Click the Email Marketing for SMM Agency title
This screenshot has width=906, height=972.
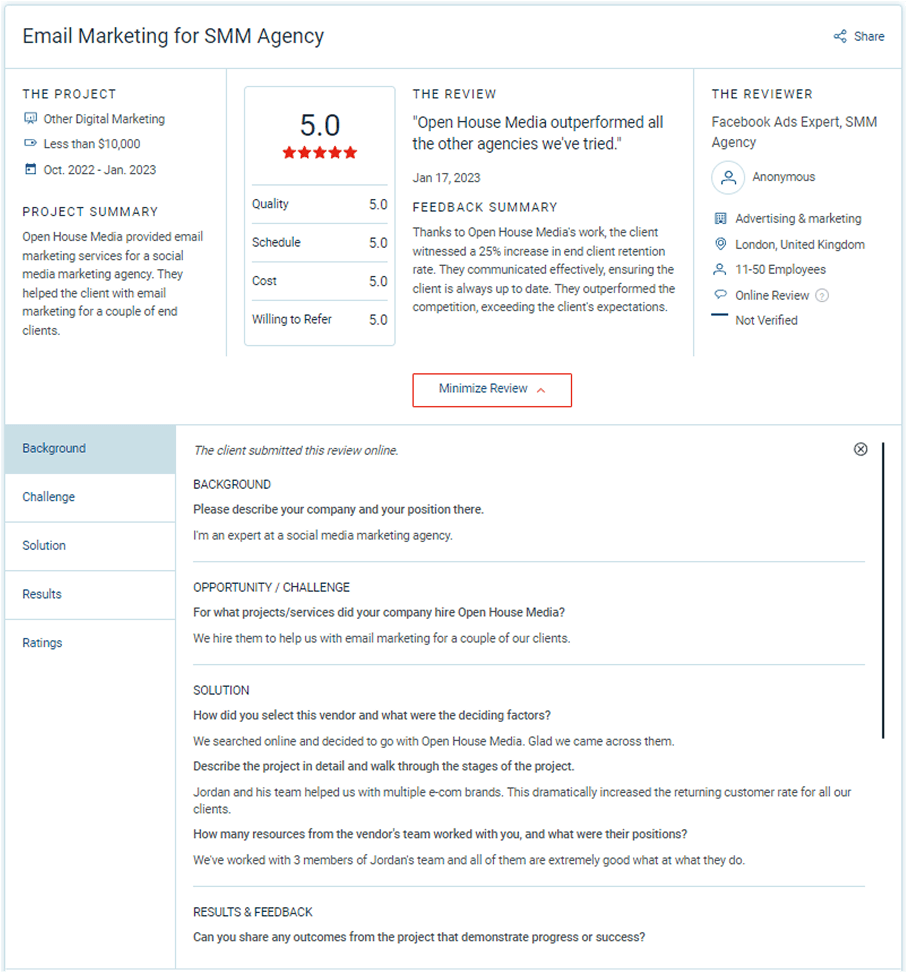click(173, 37)
